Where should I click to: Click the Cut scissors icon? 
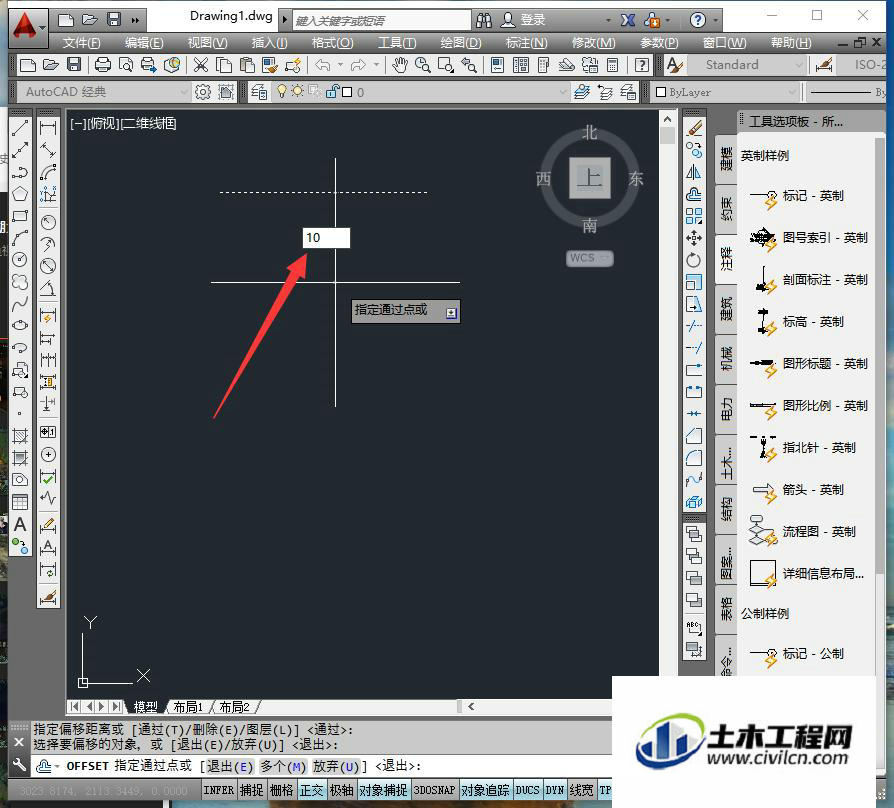coord(201,65)
